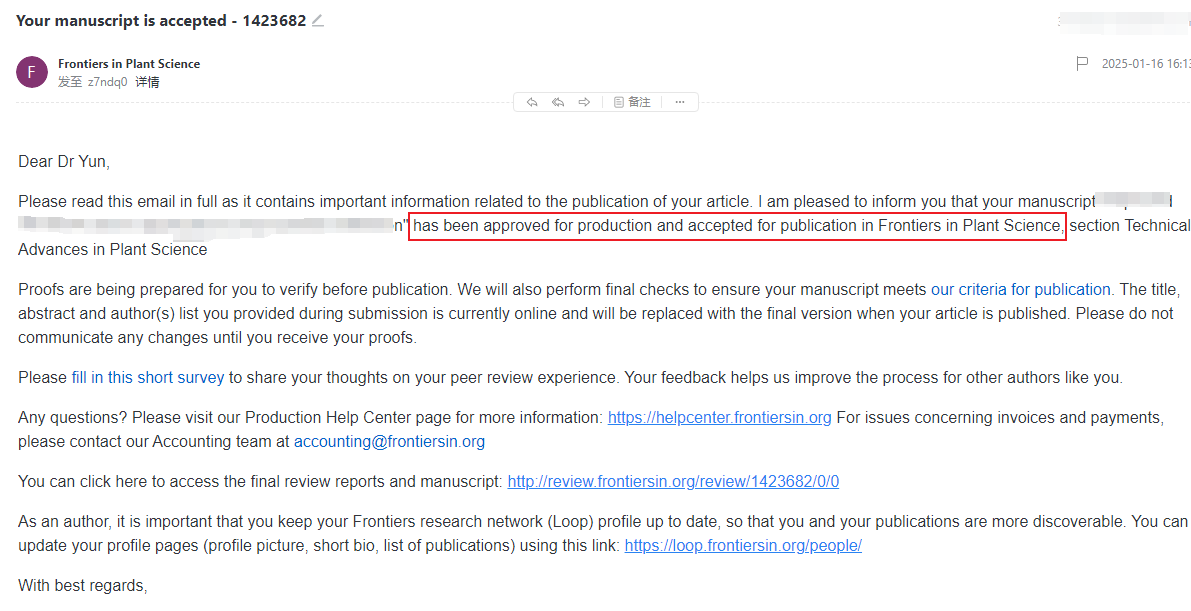Click the purple F sender avatar
The height and width of the screenshot is (611, 1191).
coord(32,72)
